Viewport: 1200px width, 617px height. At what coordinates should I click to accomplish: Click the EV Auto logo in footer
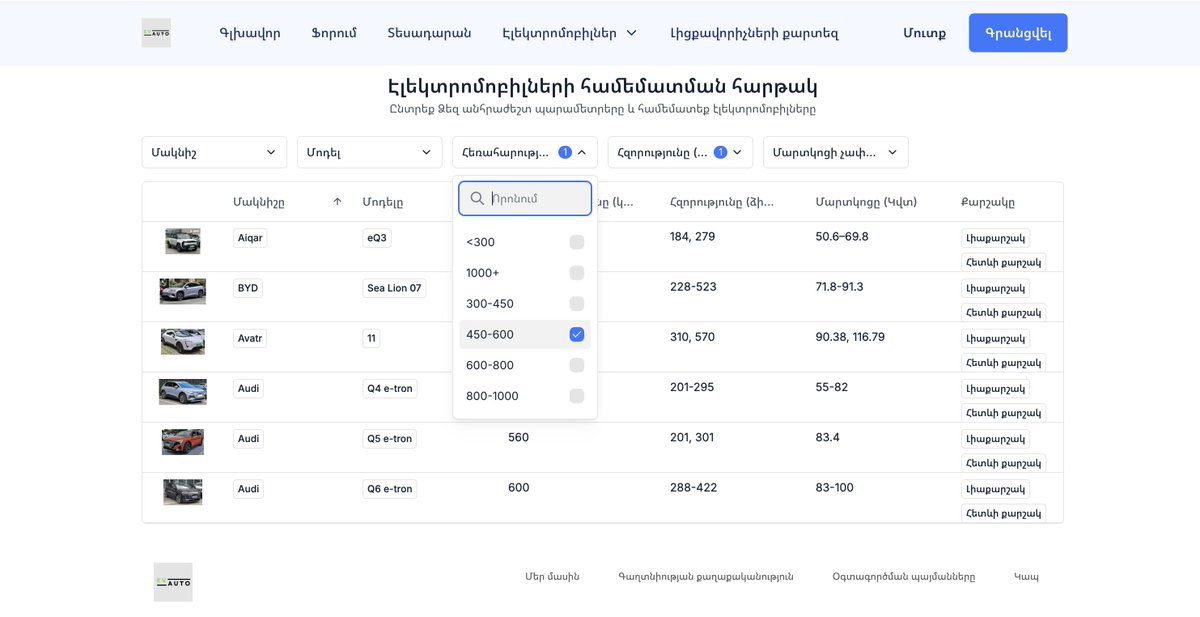pyautogui.click(x=173, y=582)
